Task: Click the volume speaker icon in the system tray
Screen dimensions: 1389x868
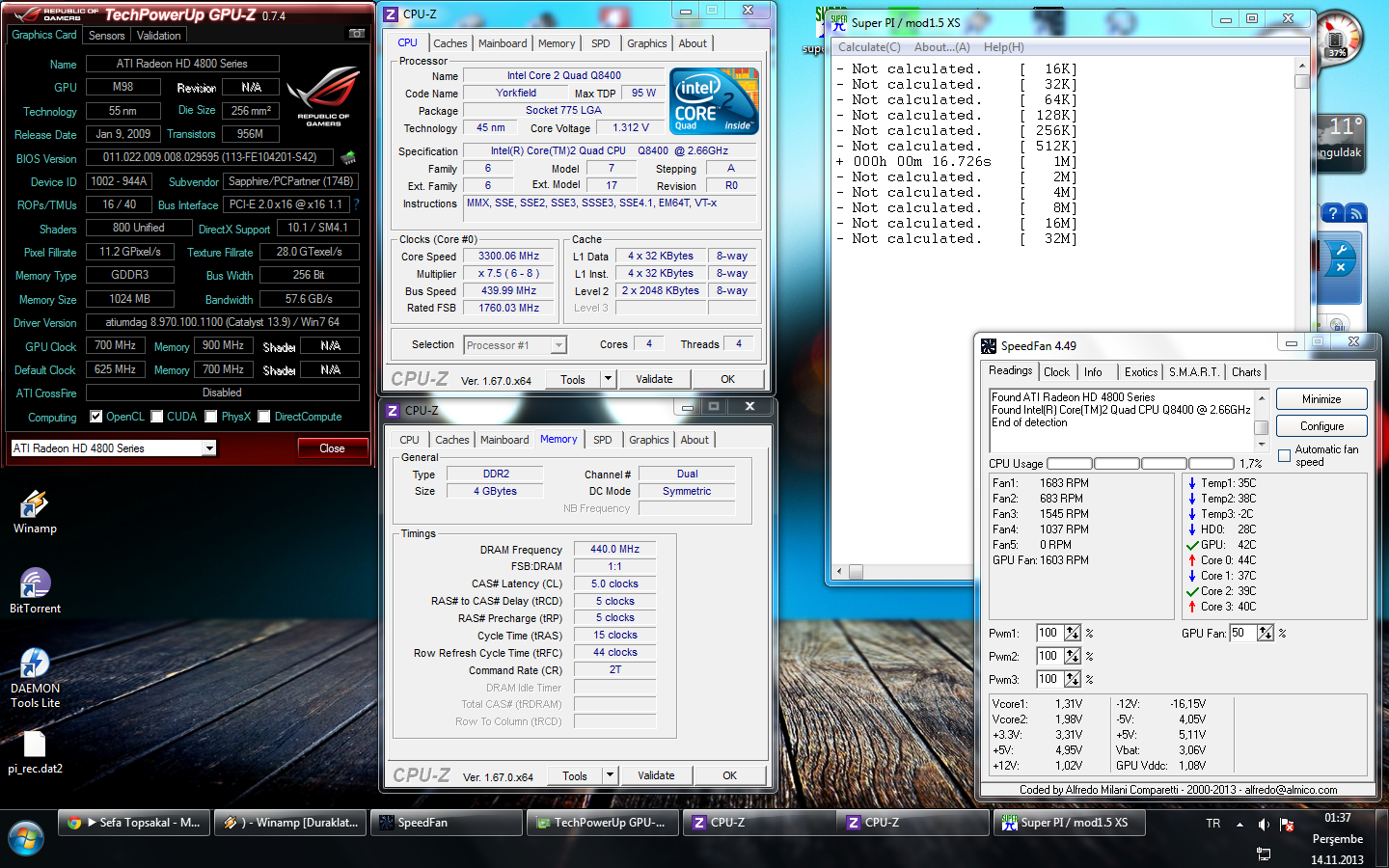Action: point(1264,825)
